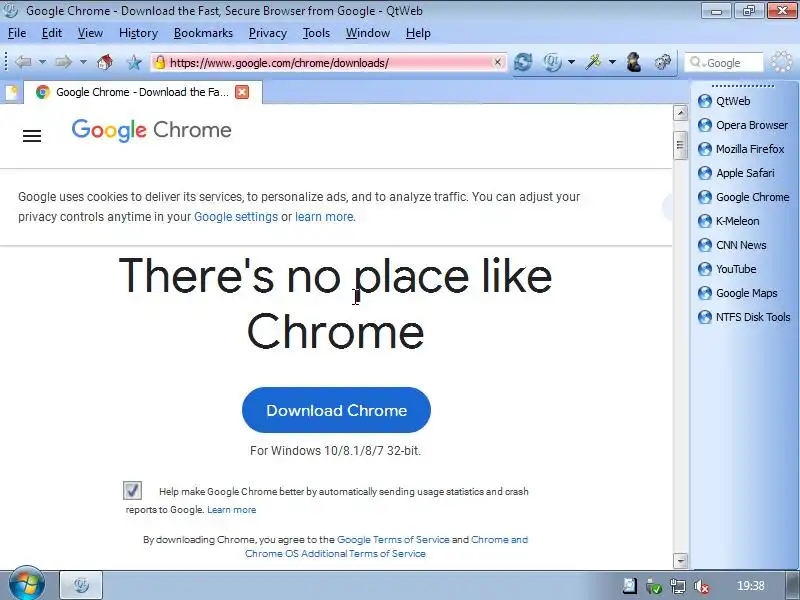Open the back history dropdown arrow
The width and height of the screenshot is (800, 600).
42,62
